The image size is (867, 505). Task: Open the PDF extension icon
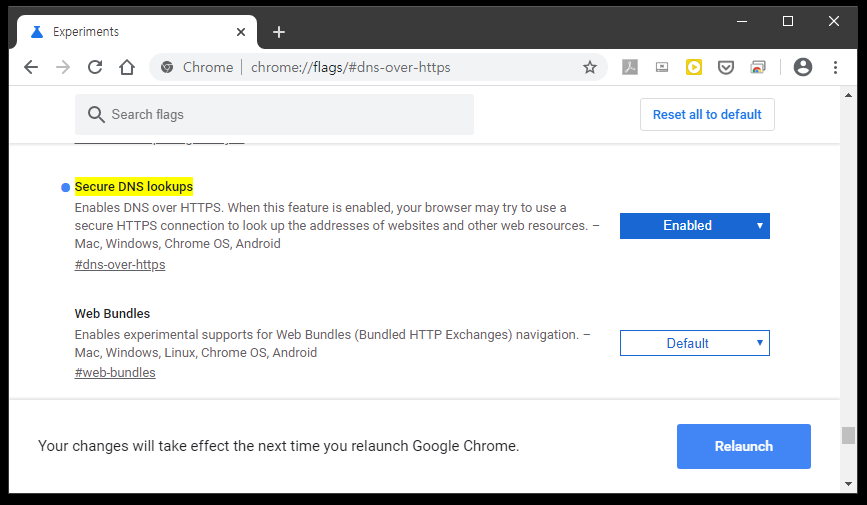(630, 67)
